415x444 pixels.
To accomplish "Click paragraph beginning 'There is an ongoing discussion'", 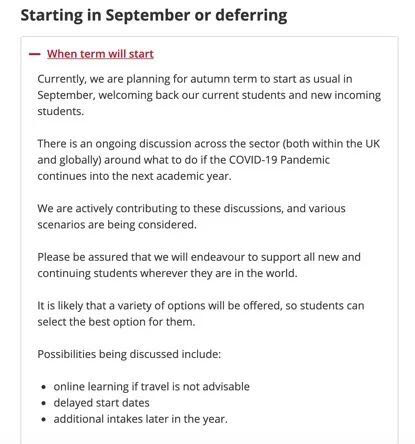I will 209,160.
